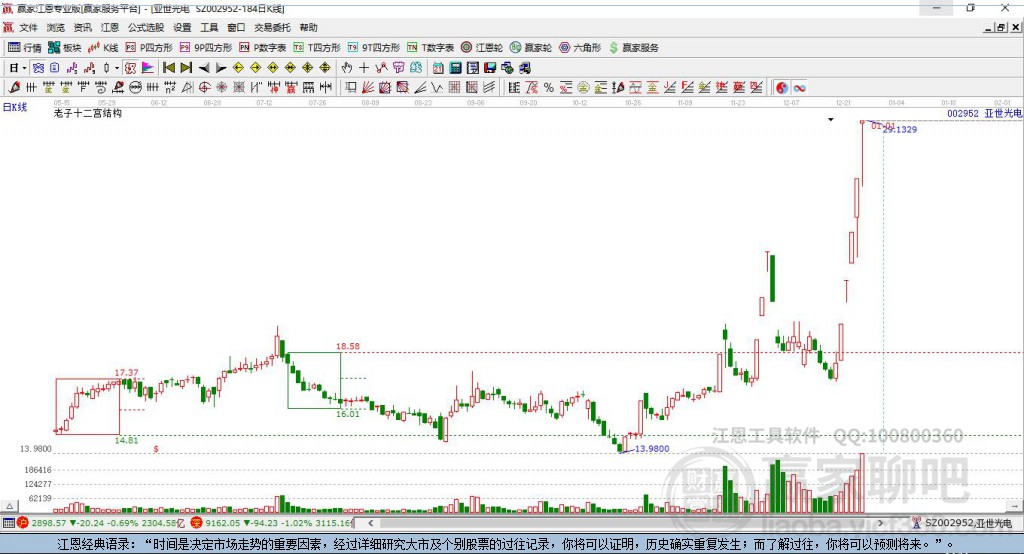Open the P数字表 tool
The height and width of the screenshot is (554, 1024).
pos(263,48)
